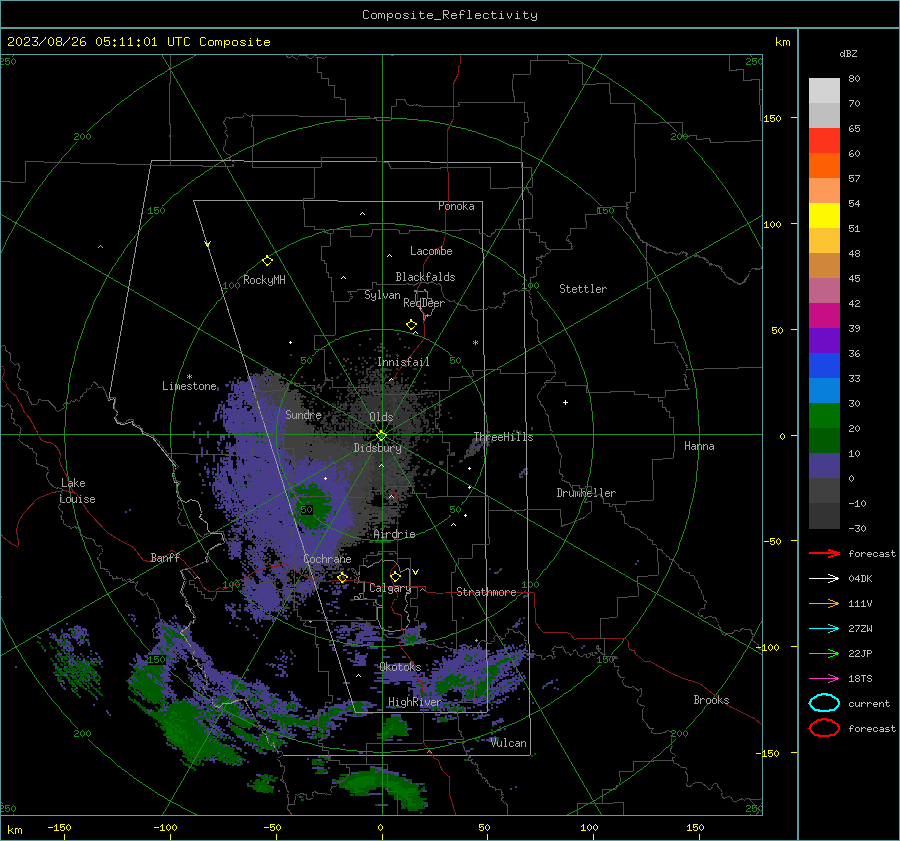The height and width of the screenshot is (841, 900).
Task: Click the HighRiver town label
Action: coord(415,702)
